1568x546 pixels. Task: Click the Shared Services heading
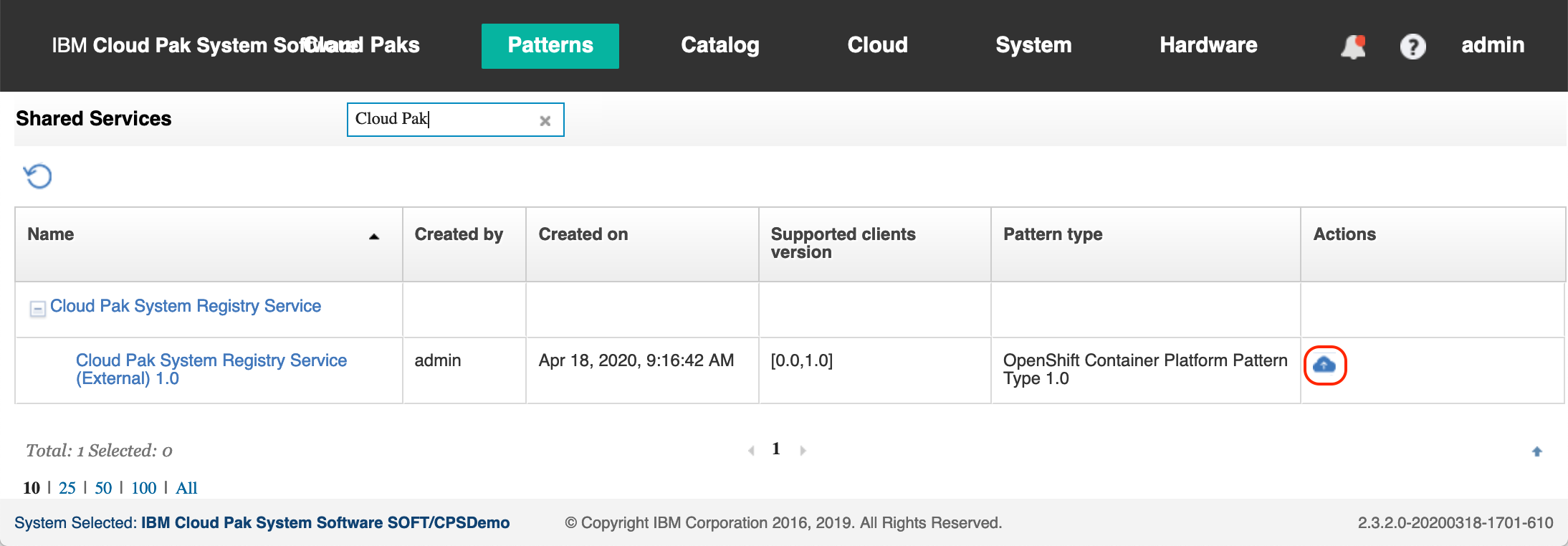[94, 118]
